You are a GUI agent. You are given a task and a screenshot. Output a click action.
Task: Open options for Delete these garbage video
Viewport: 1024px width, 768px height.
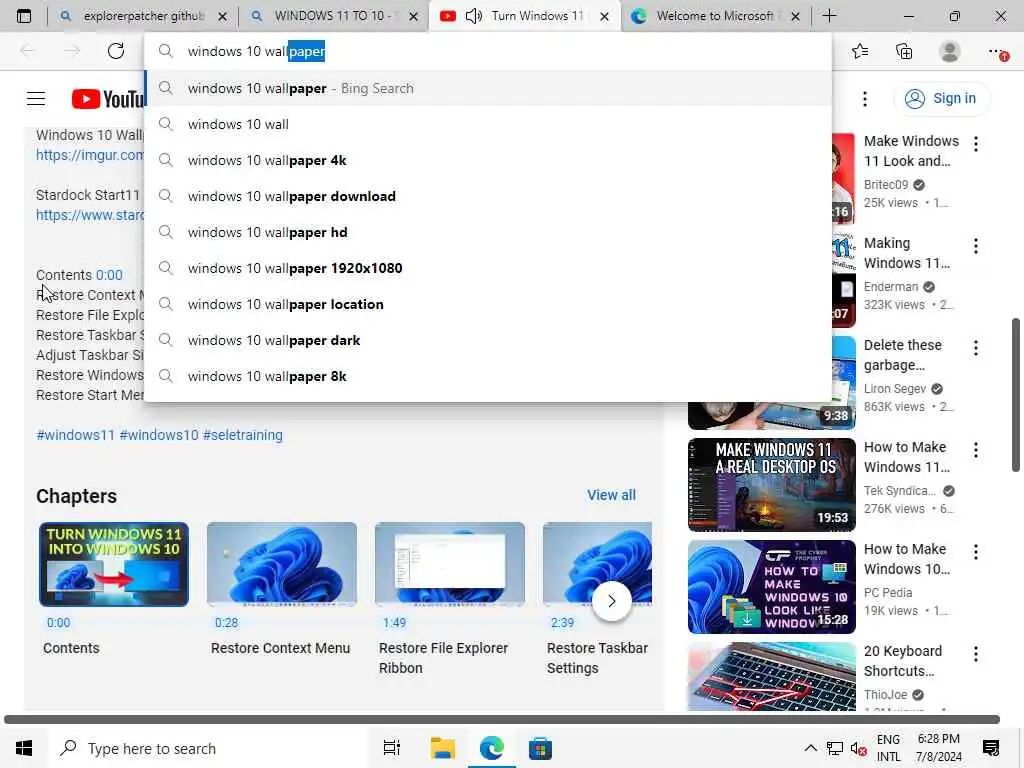click(x=976, y=348)
